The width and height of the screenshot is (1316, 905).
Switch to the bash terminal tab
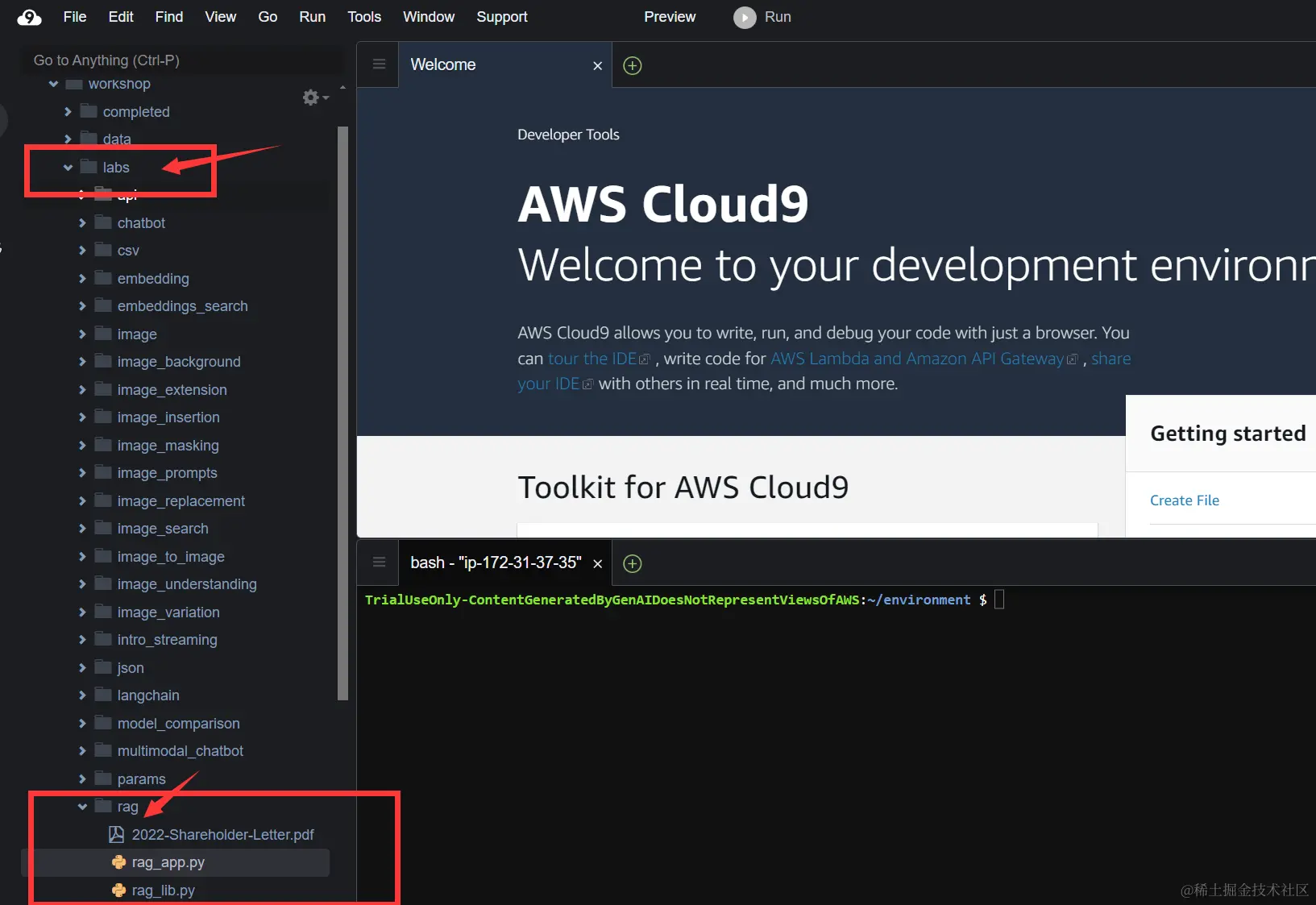(x=504, y=563)
